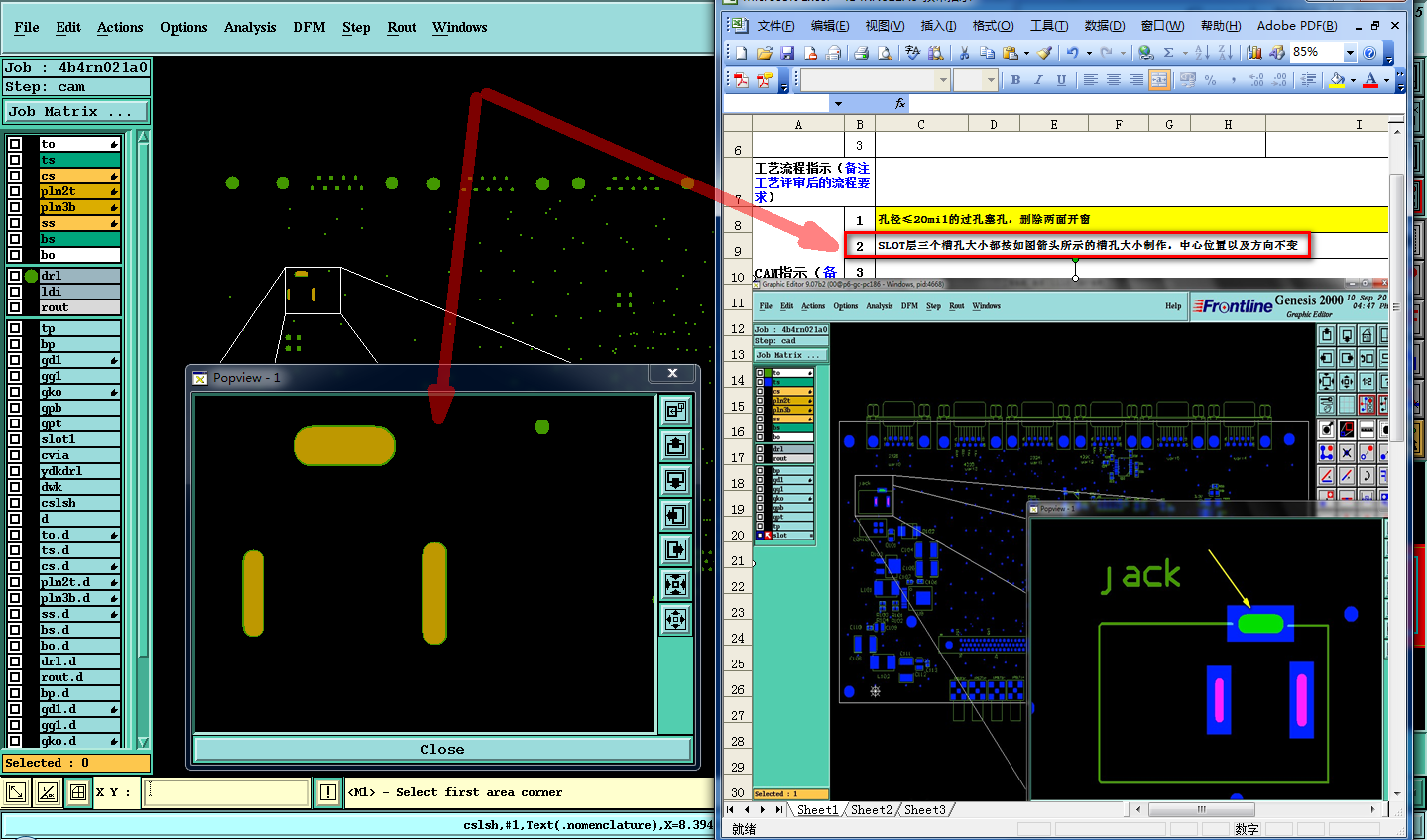Click the Excel Help question mark icon
Viewport: 1427px width, 840px height.
pos(1370,53)
